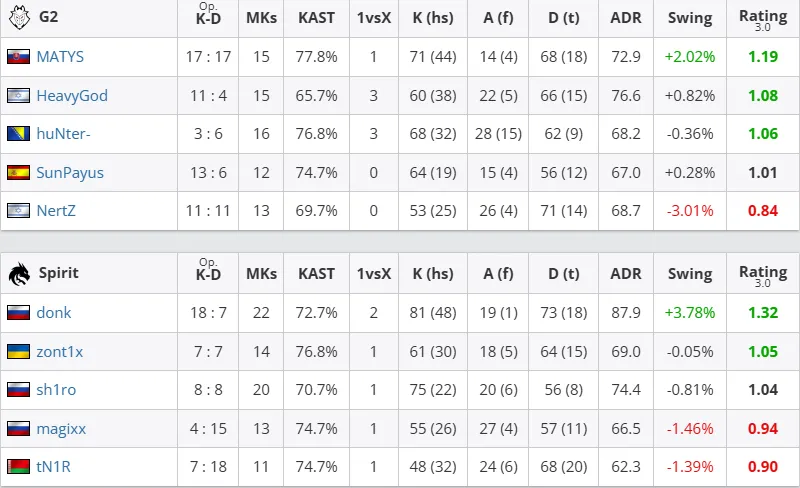Click Spirit table Rating 3.0 header
The height and width of the screenshot is (488, 800).
[x=763, y=275]
